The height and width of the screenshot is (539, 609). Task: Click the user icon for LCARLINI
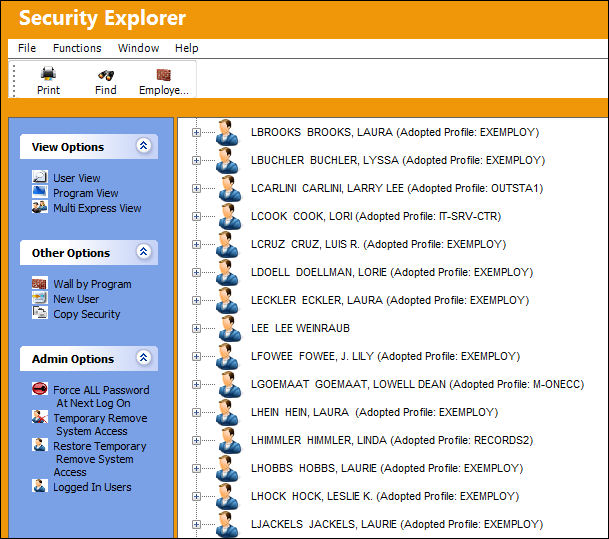tap(229, 189)
